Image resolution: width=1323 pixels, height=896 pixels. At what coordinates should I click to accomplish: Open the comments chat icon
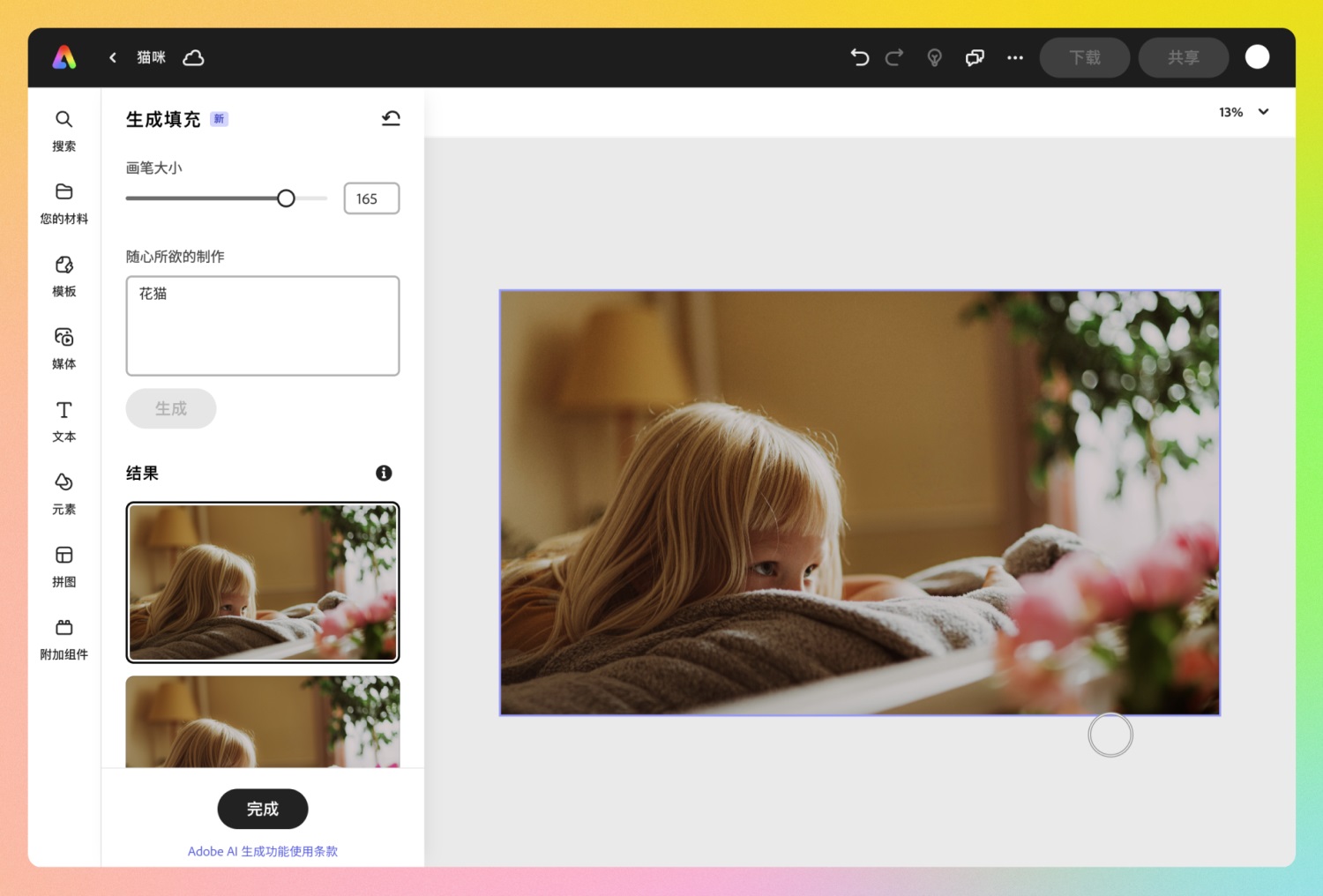(975, 57)
